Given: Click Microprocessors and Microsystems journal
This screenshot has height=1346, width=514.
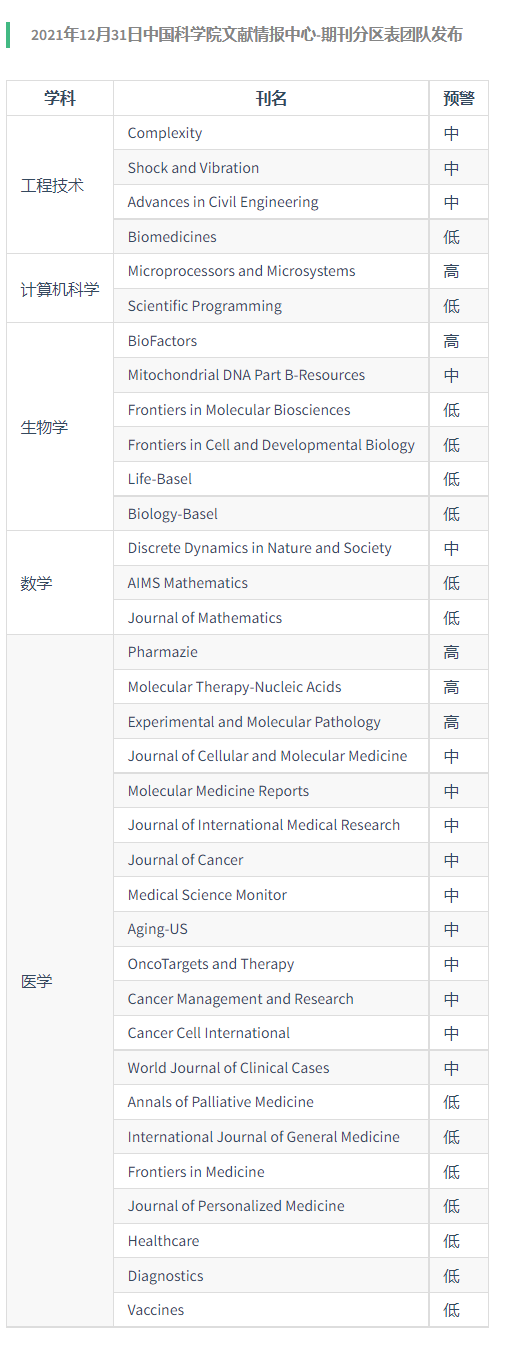Looking at the screenshot, I should tap(241, 271).
